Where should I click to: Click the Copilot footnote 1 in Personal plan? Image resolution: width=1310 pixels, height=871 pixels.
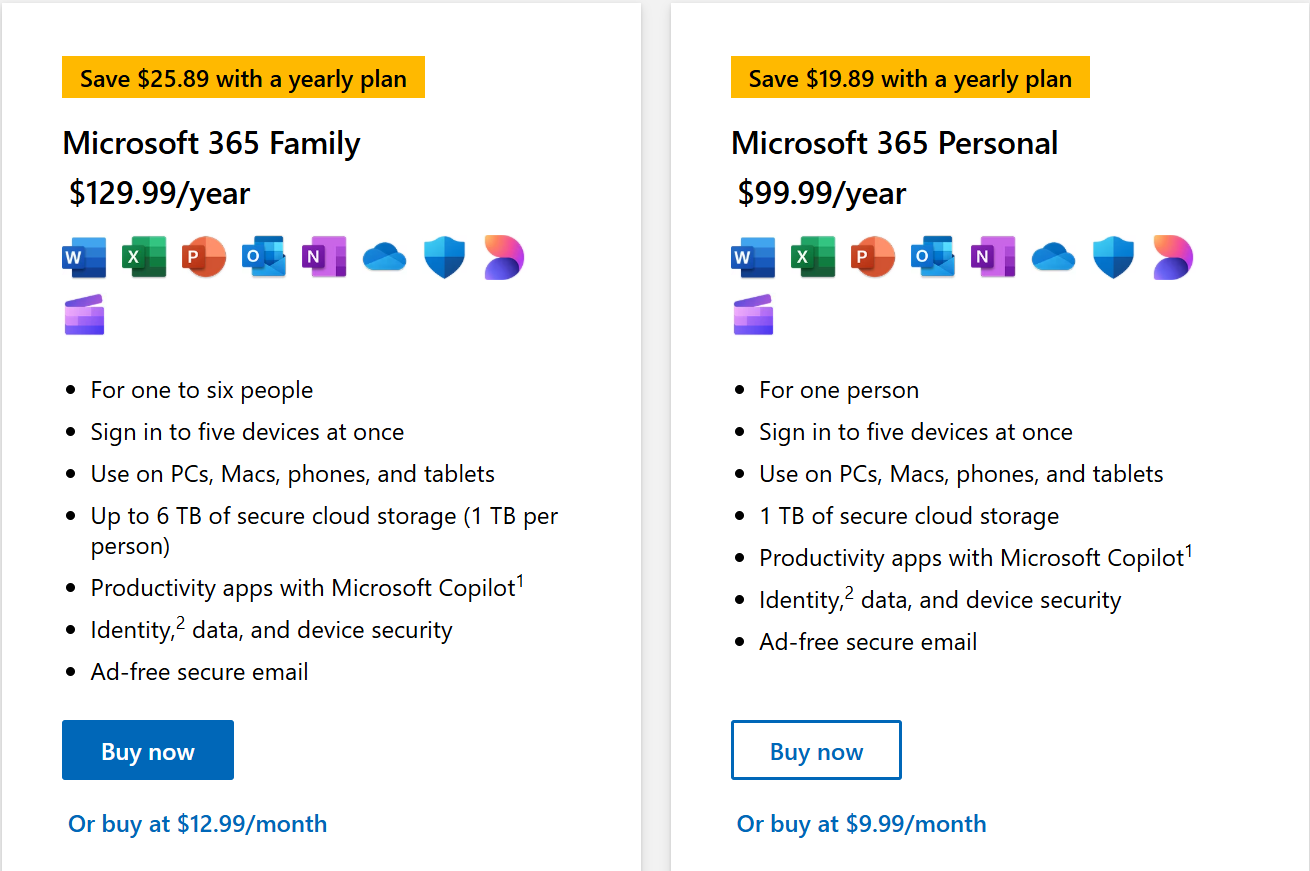tap(1190, 550)
